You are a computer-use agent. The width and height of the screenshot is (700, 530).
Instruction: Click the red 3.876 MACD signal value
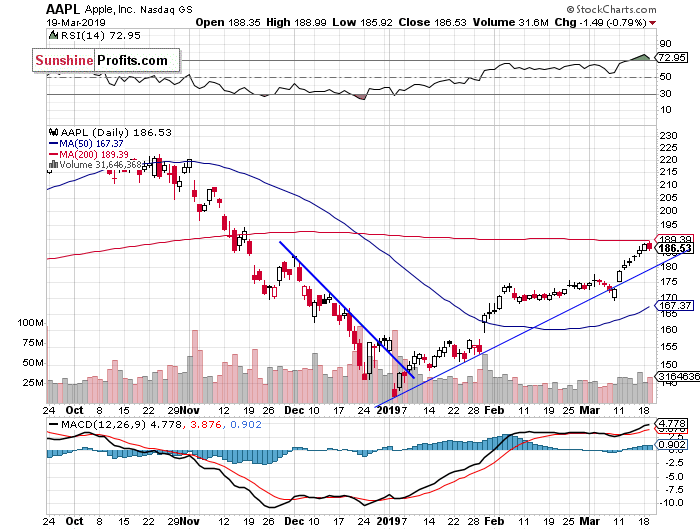click(x=205, y=424)
